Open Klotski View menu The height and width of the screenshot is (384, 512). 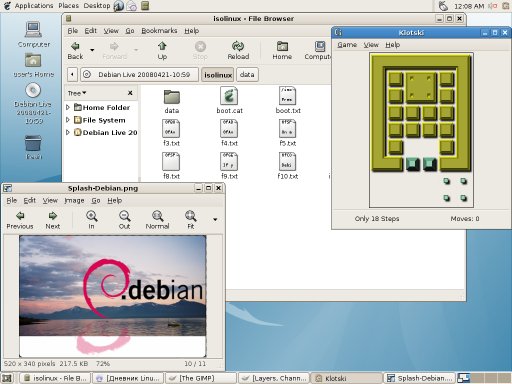pyautogui.click(x=371, y=45)
